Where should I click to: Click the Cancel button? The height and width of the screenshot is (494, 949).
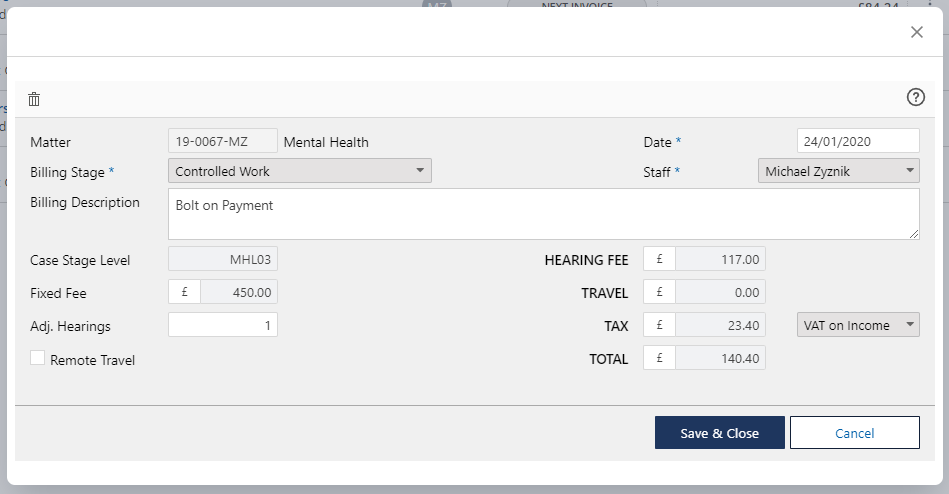pyautogui.click(x=854, y=433)
